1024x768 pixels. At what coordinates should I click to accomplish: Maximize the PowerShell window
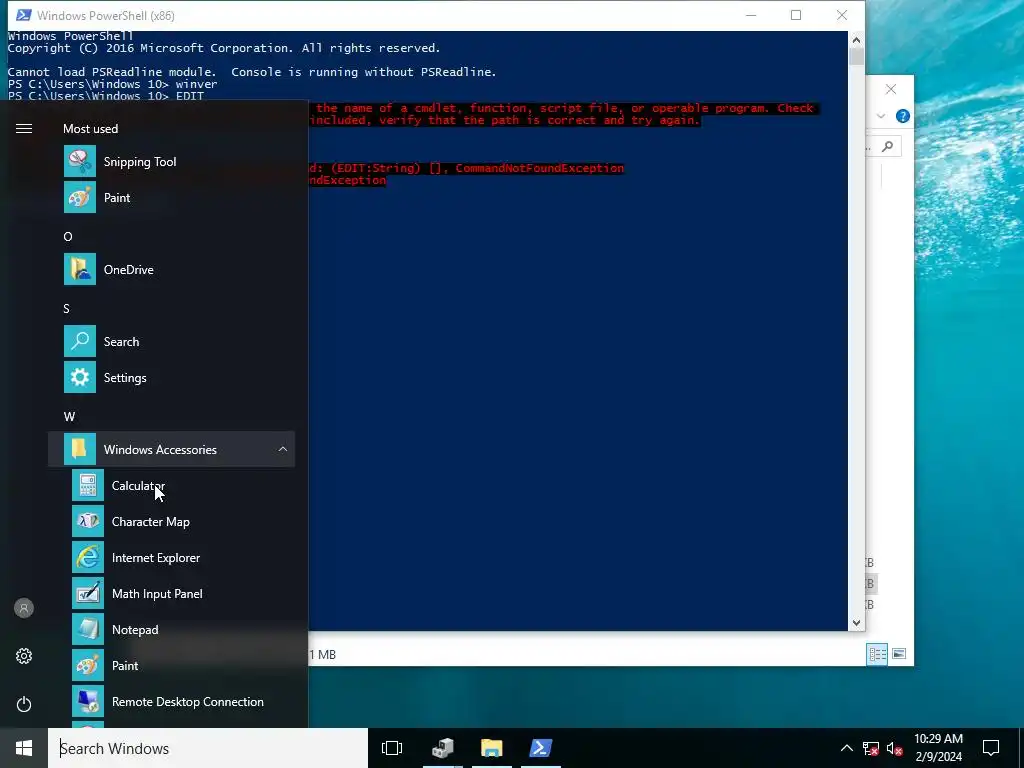(x=795, y=15)
